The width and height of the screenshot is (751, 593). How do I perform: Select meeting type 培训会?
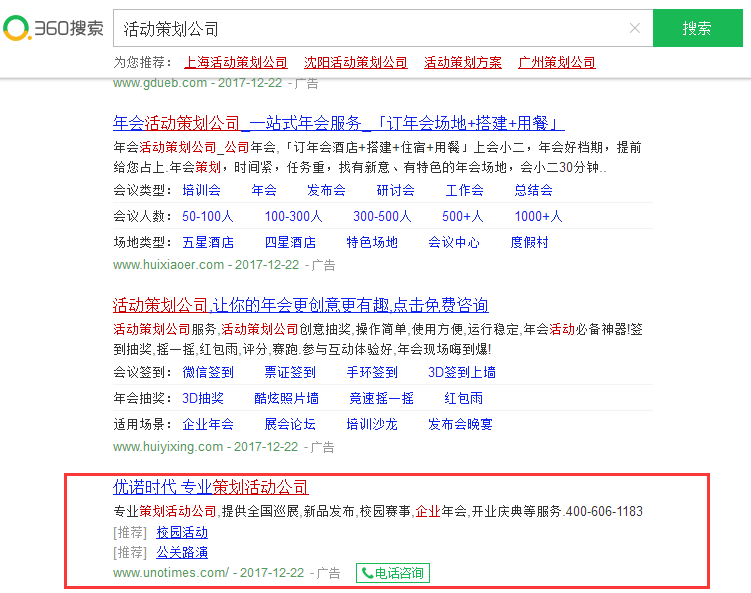[x=201, y=190]
